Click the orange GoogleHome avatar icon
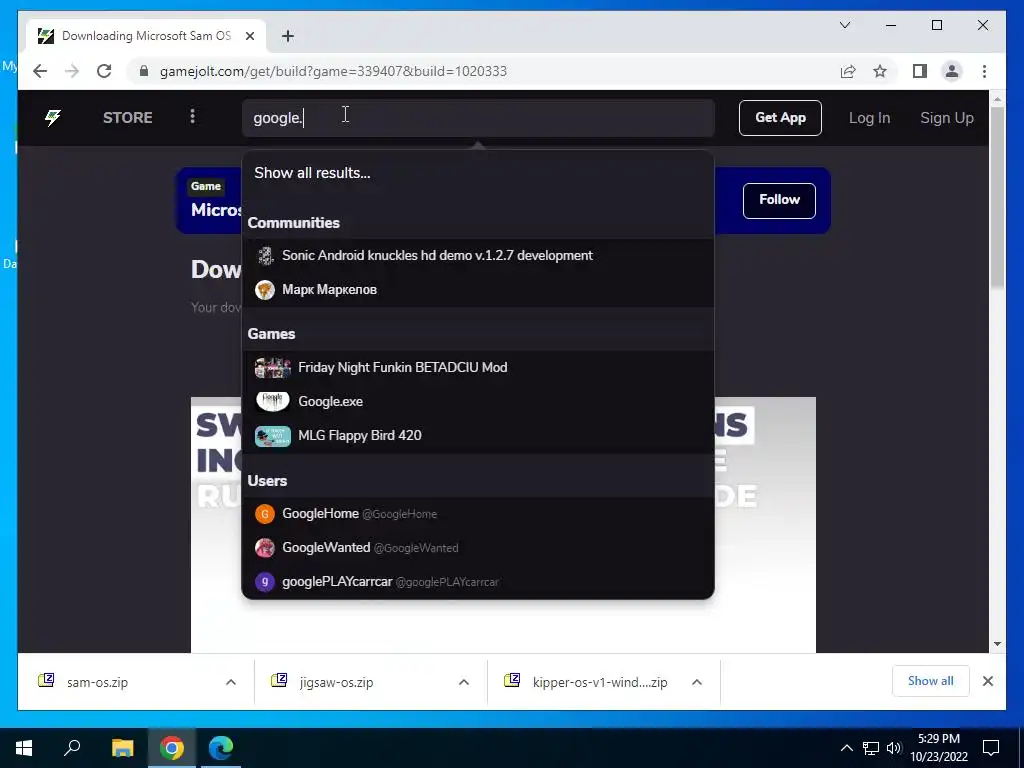The image size is (1024, 768). pyautogui.click(x=264, y=514)
